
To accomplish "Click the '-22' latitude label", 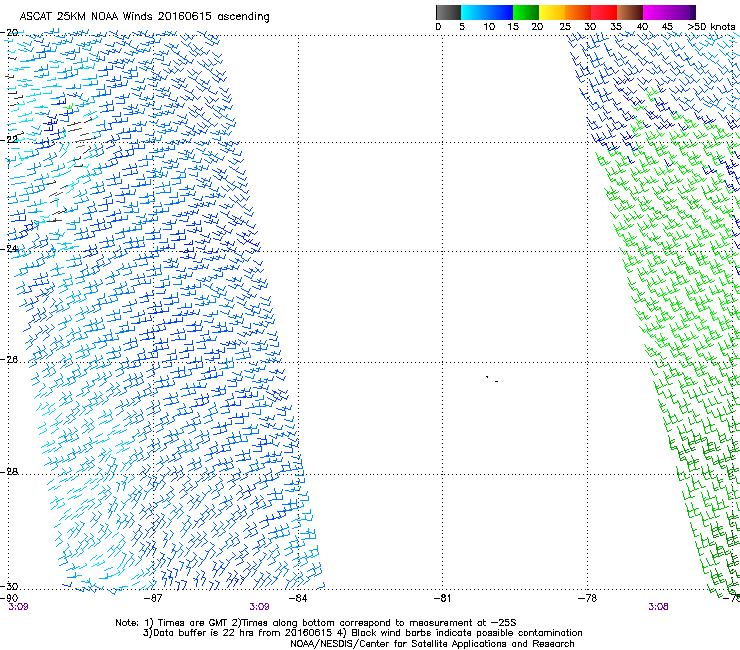I will [x=9, y=139].
